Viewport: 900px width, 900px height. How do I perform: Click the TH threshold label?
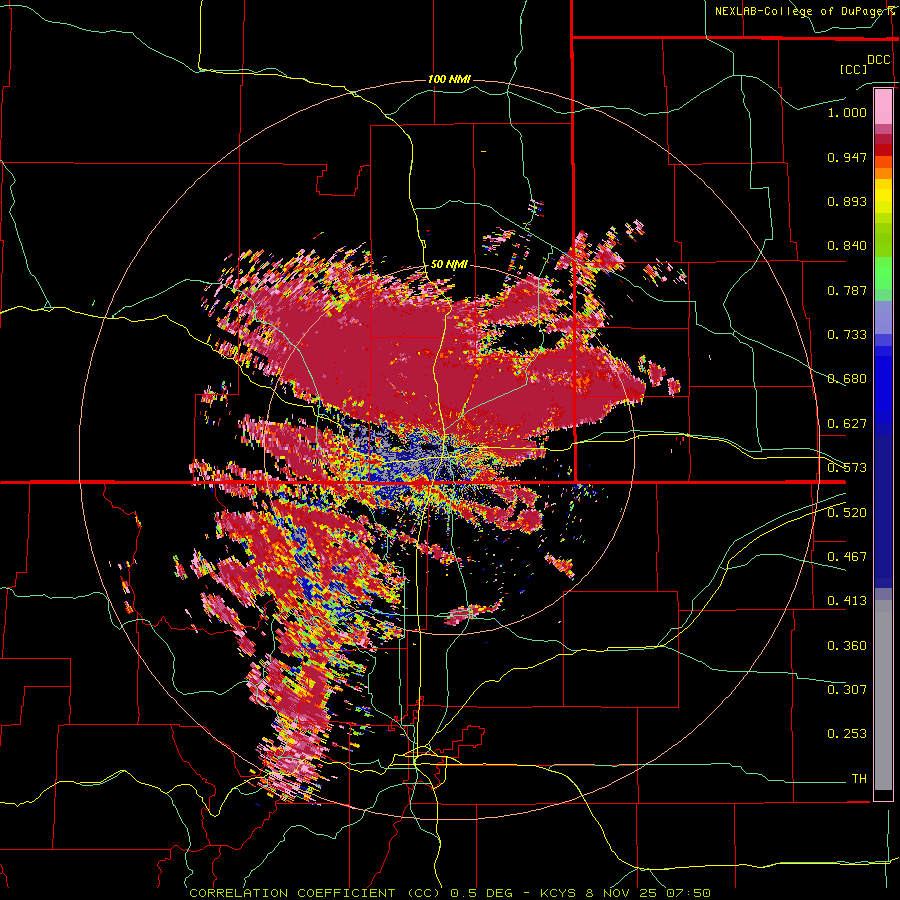pos(859,779)
